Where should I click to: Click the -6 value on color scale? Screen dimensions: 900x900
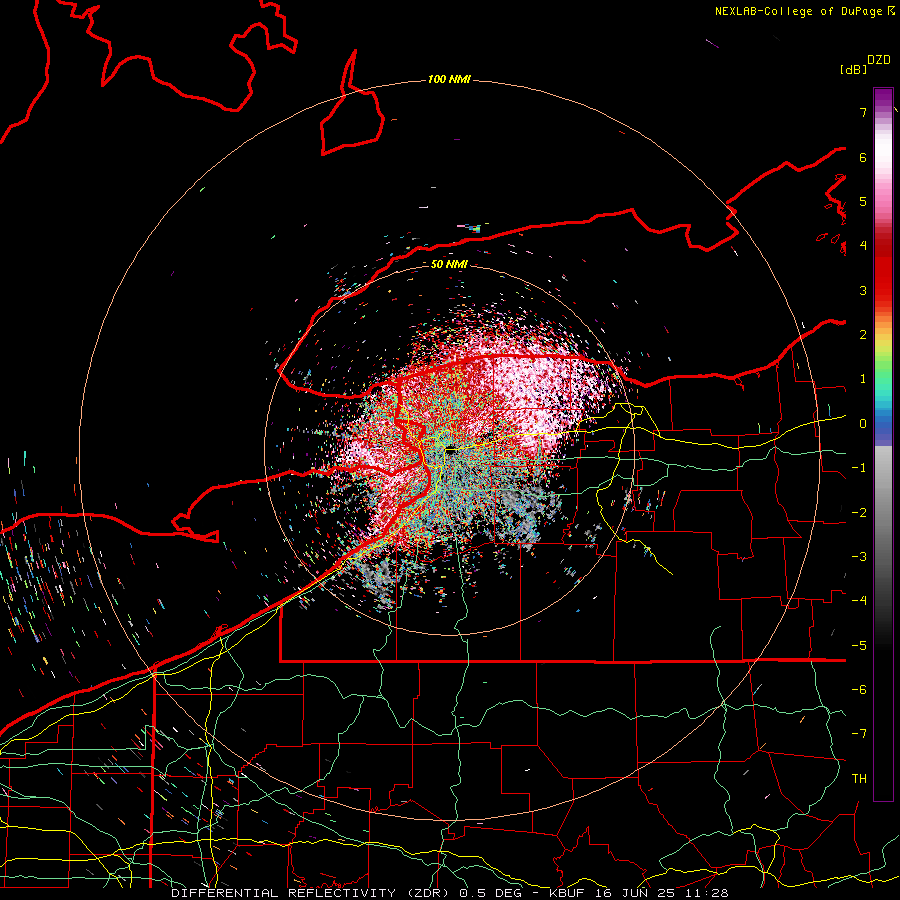click(x=859, y=690)
